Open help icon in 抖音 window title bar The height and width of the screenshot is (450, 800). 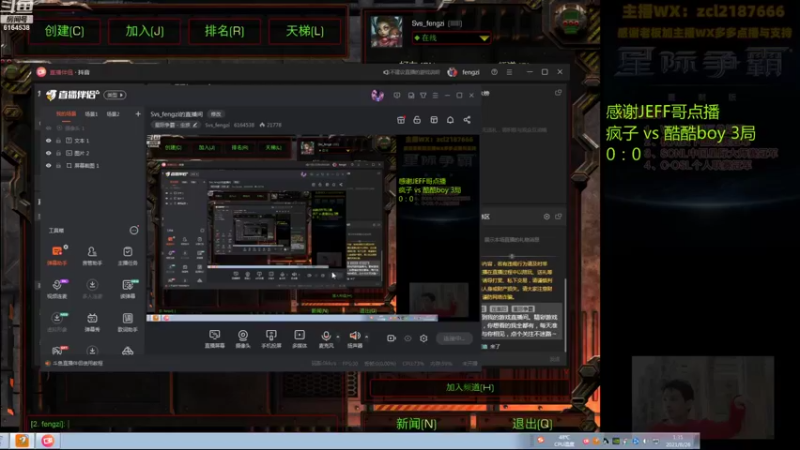coord(494,72)
